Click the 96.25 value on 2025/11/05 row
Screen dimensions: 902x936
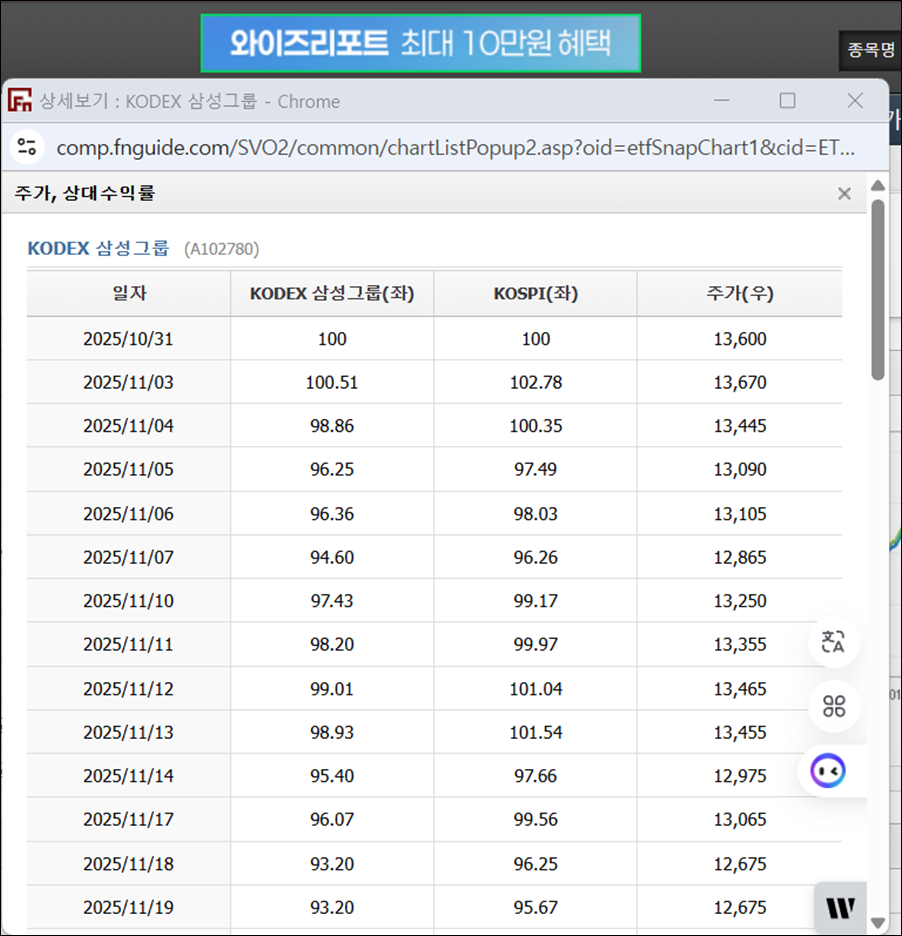pyautogui.click(x=332, y=469)
